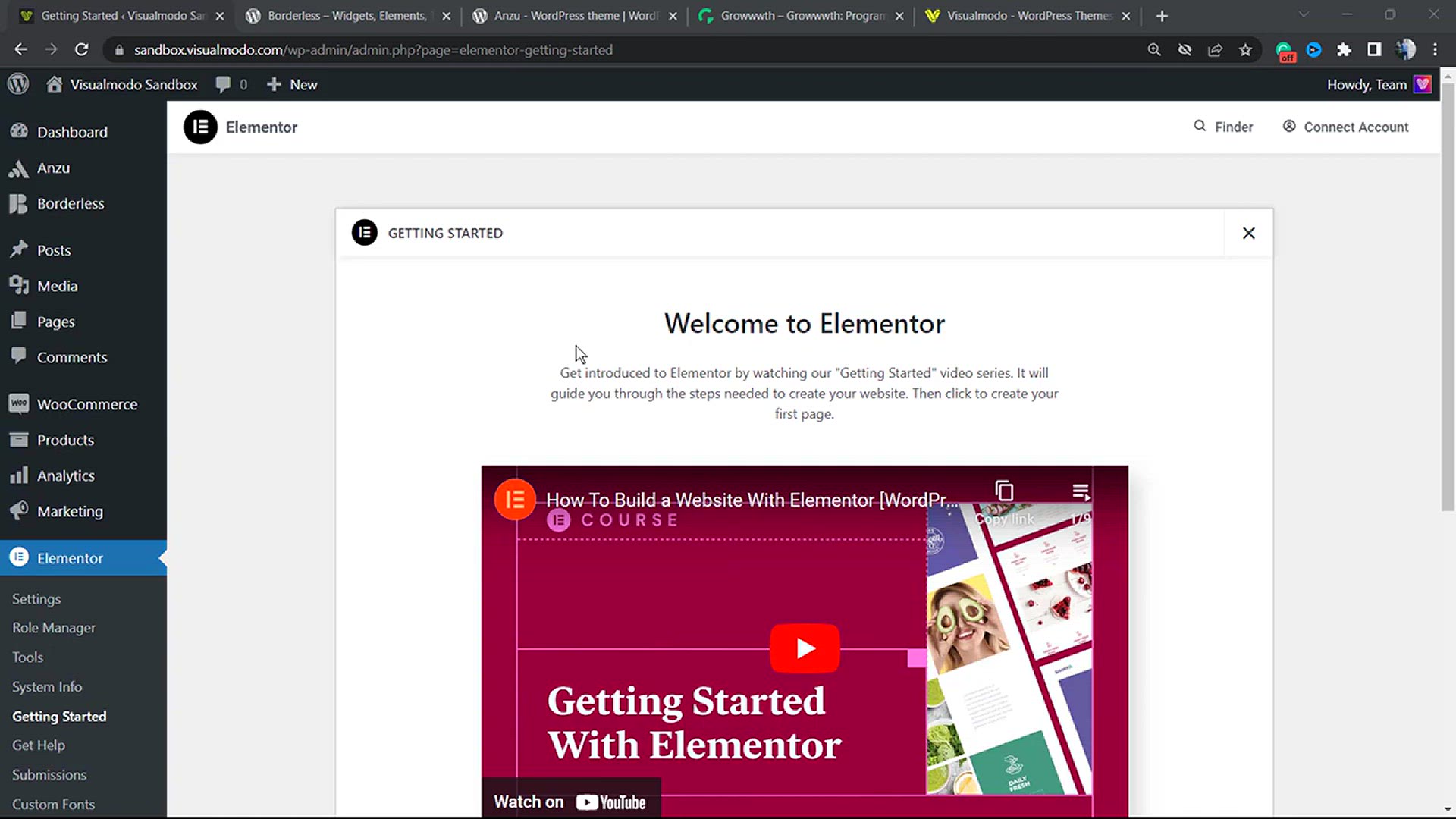Click the Finder label
The image size is (1456, 819).
click(1234, 127)
